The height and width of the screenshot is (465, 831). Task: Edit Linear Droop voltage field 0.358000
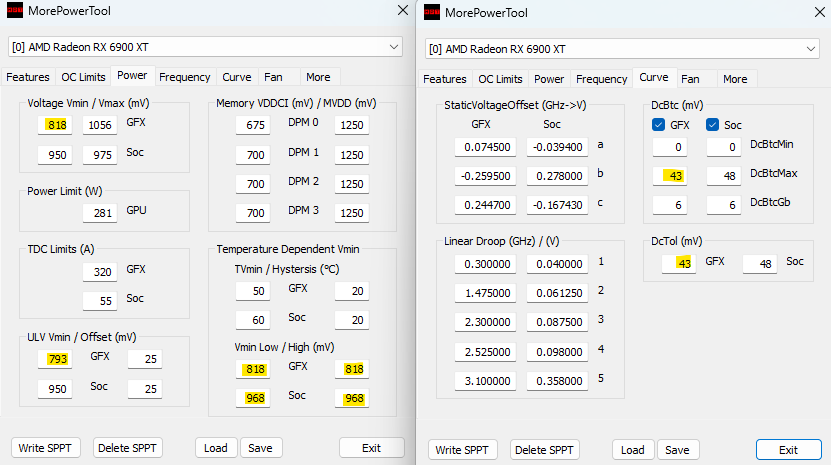[557, 381]
